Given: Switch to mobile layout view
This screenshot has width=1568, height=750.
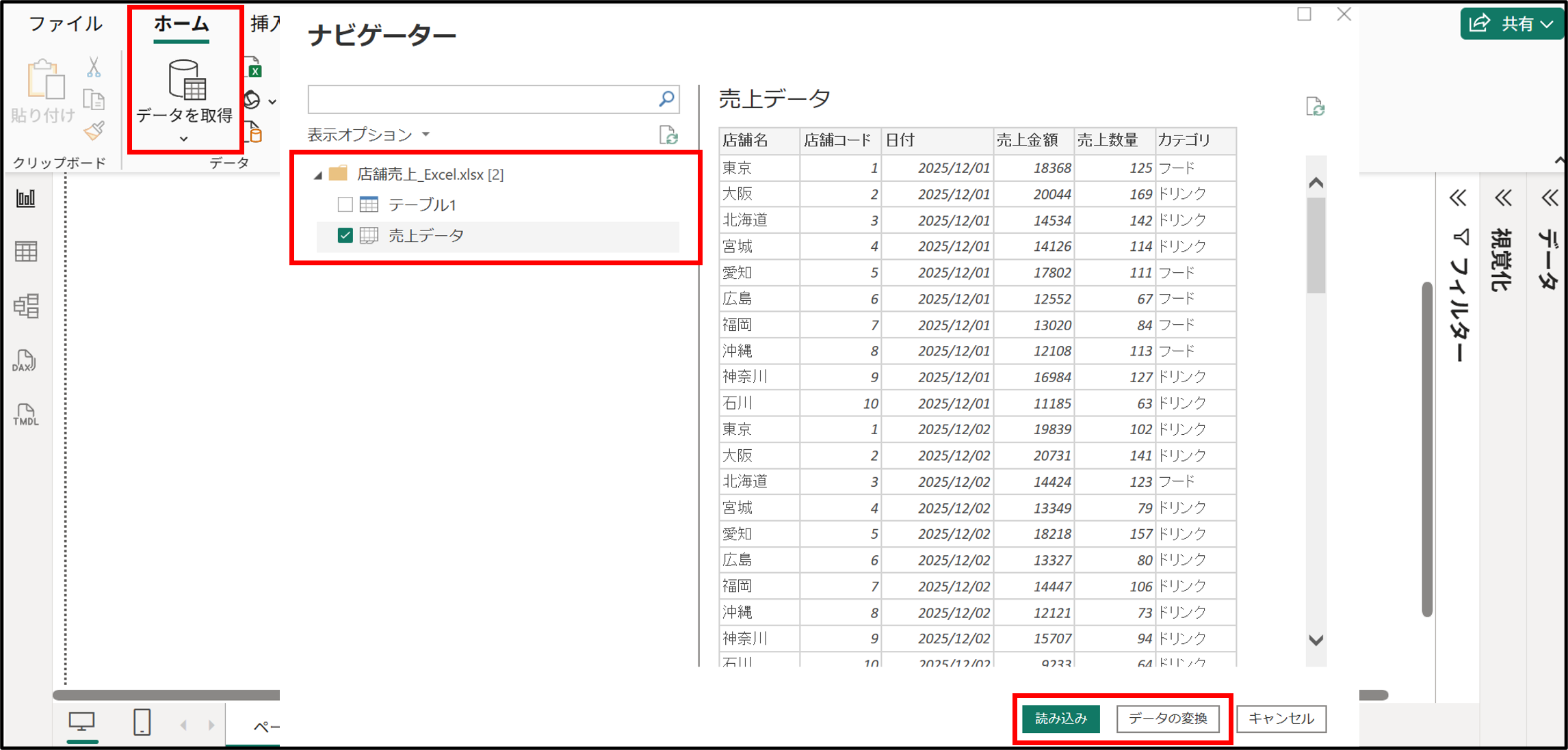Looking at the screenshot, I should 142,721.
